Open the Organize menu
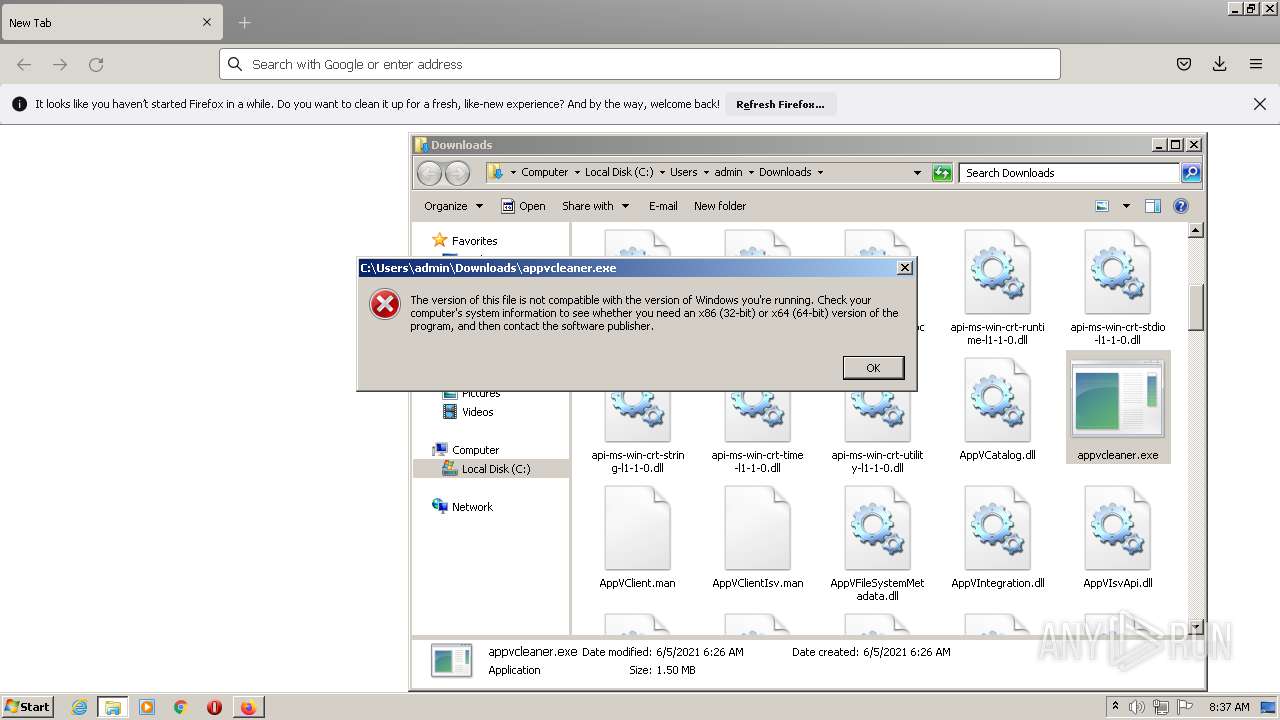The width and height of the screenshot is (1280, 720). [x=453, y=206]
